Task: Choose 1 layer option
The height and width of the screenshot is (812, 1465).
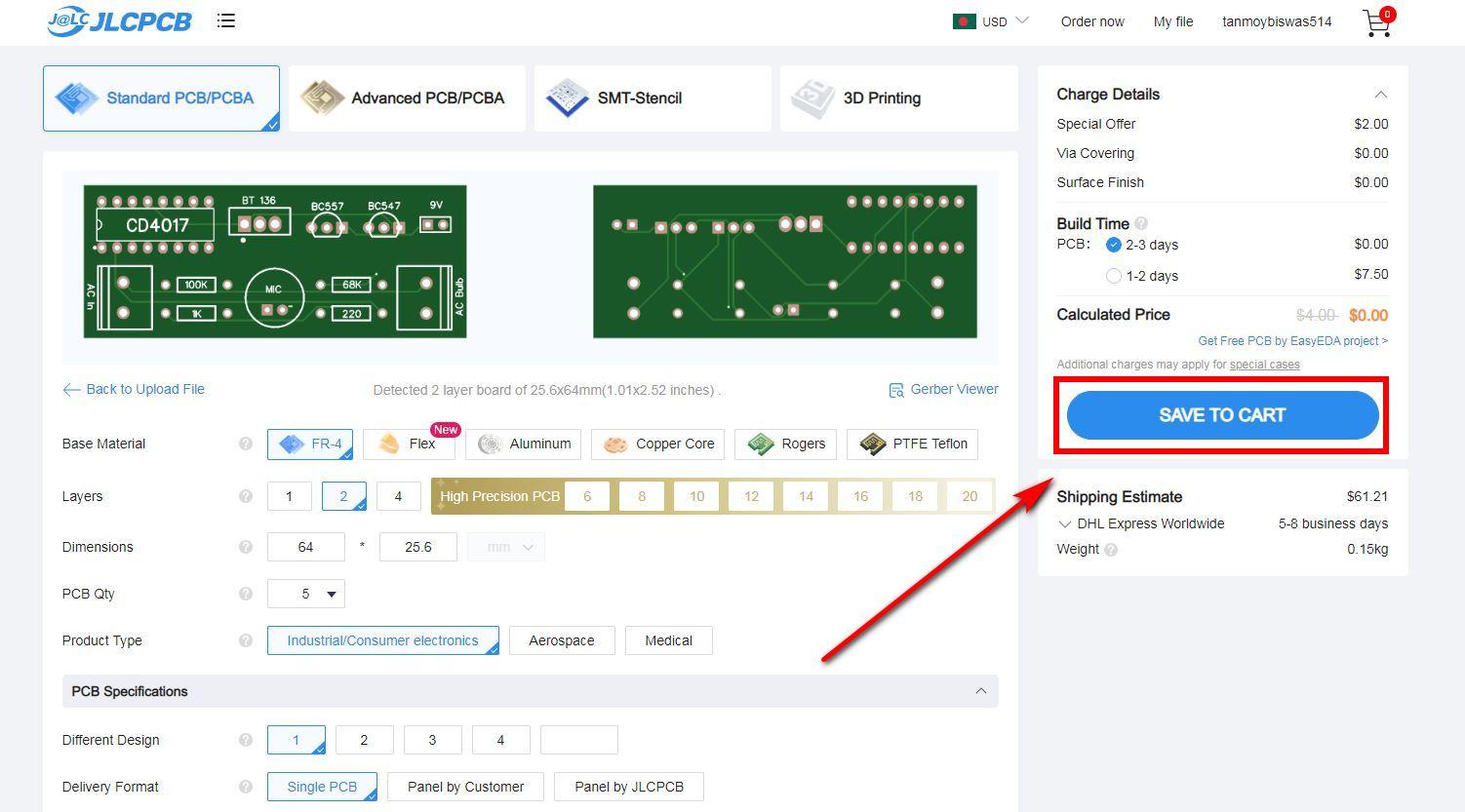Action: 289,496
